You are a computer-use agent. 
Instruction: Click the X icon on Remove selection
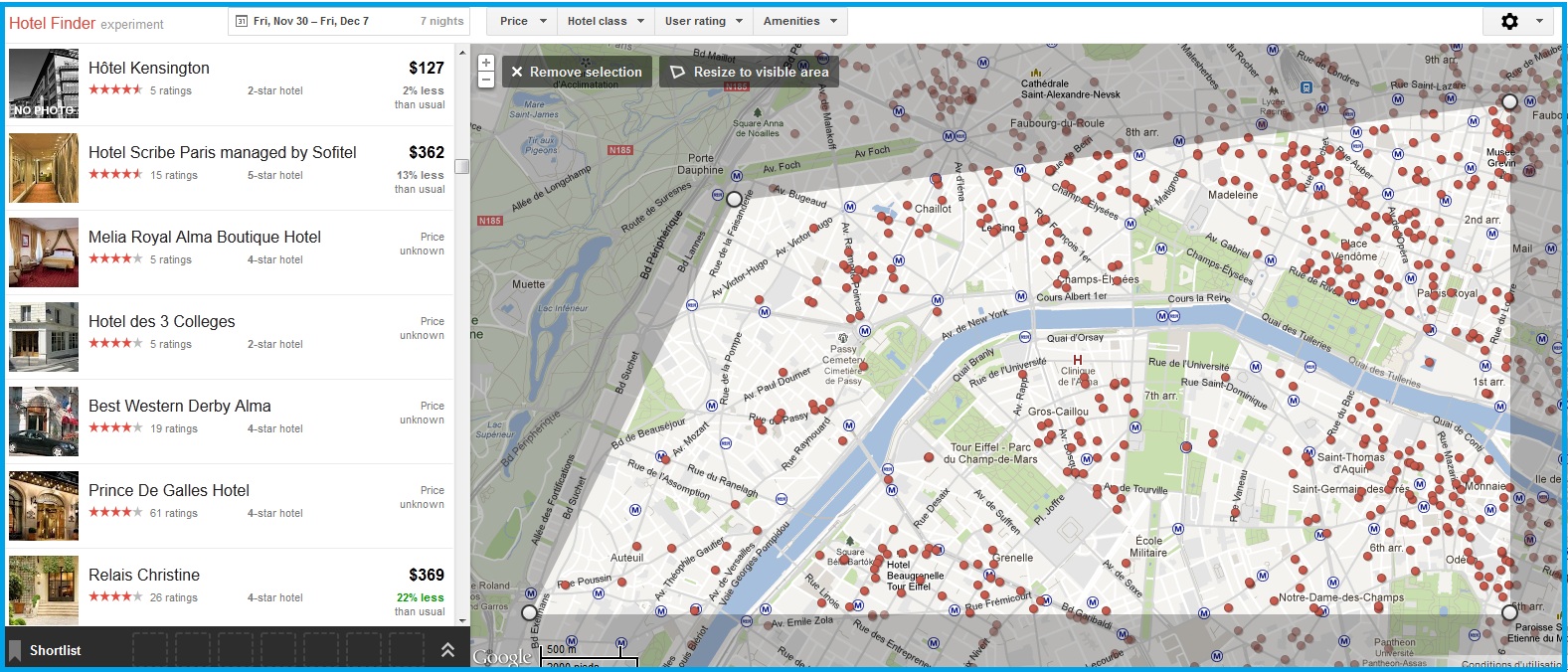click(x=517, y=72)
